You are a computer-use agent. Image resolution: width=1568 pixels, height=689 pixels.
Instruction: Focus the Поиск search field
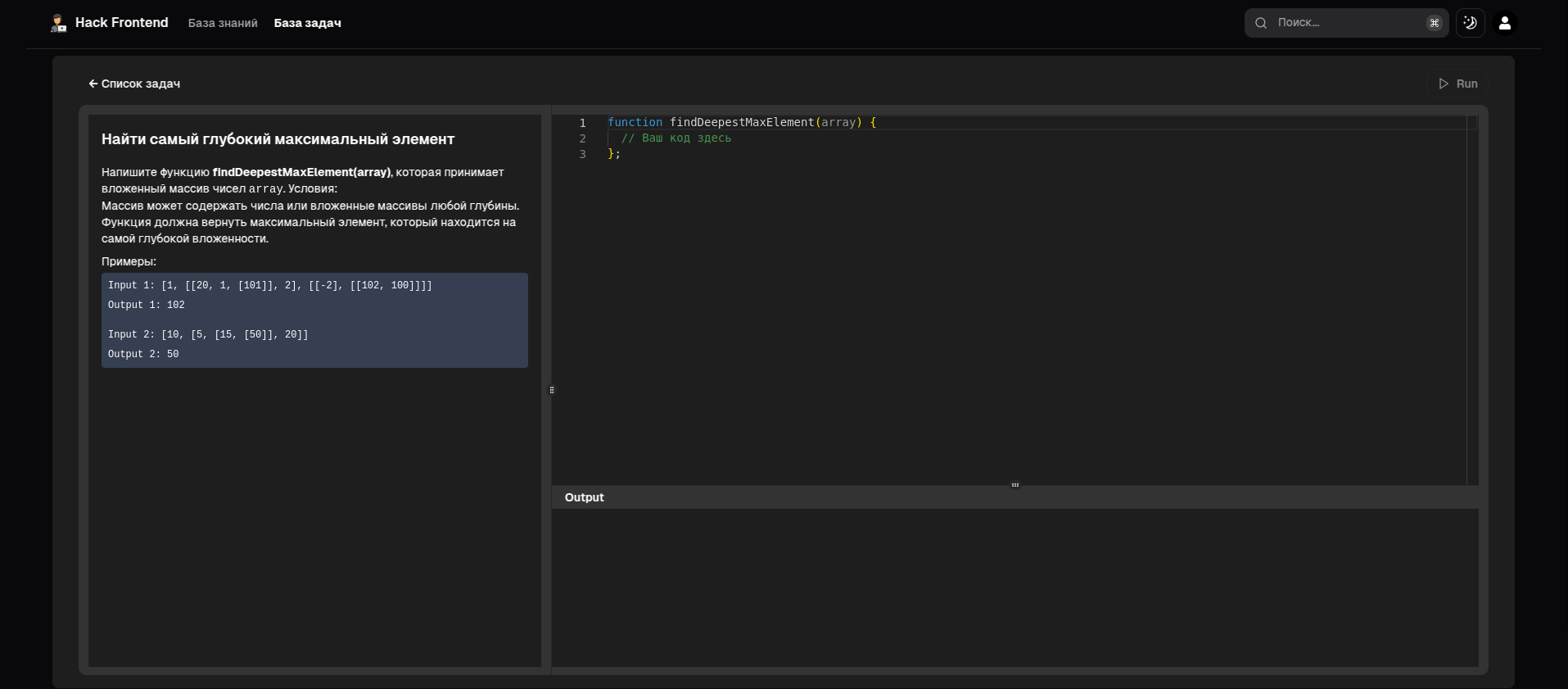coord(1346,23)
